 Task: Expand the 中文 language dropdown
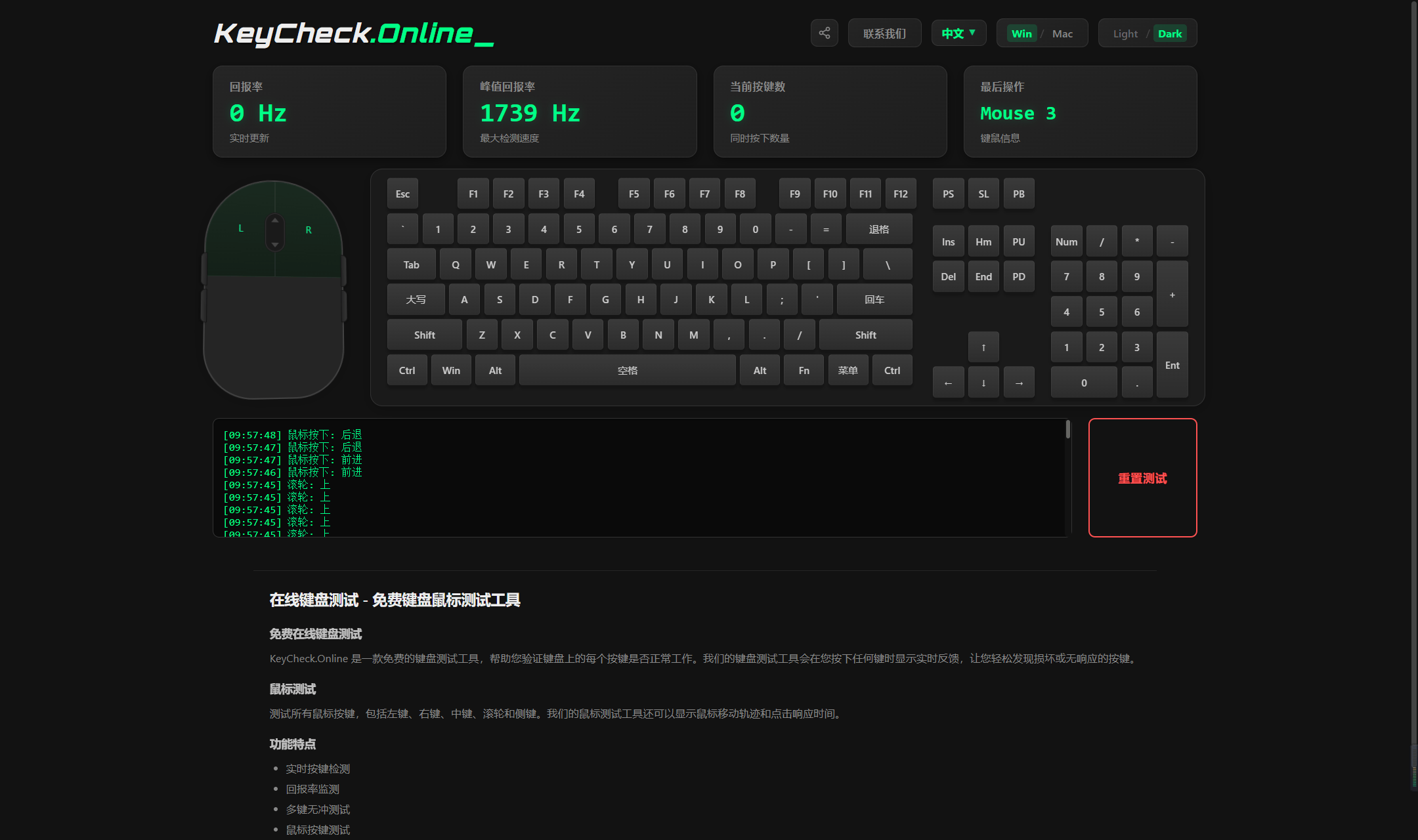[x=958, y=33]
